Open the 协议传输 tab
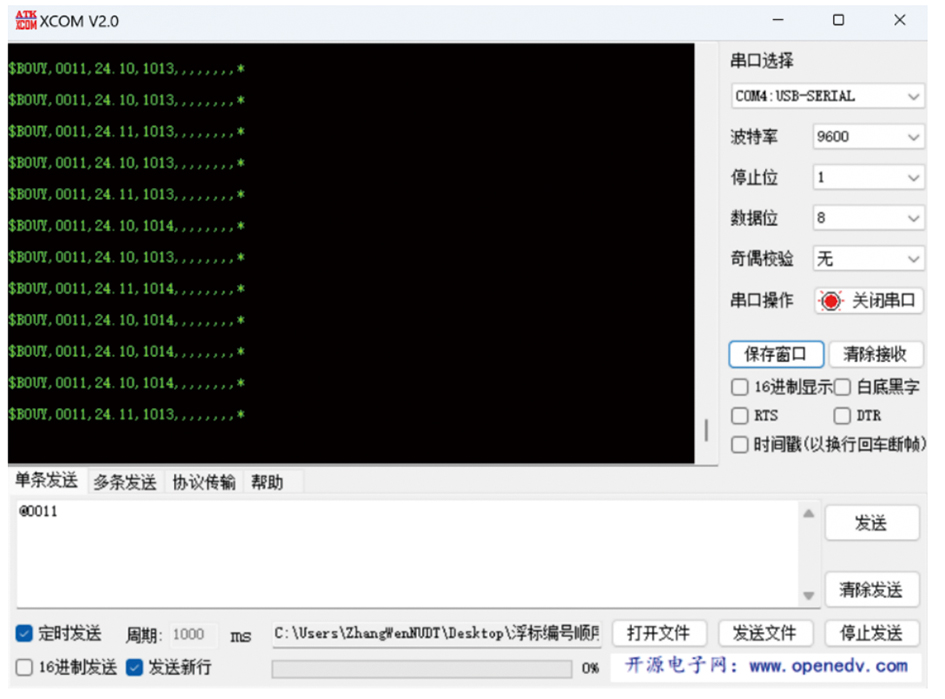The width and height of the screenshot is (945, 699). tap(203, 483)
